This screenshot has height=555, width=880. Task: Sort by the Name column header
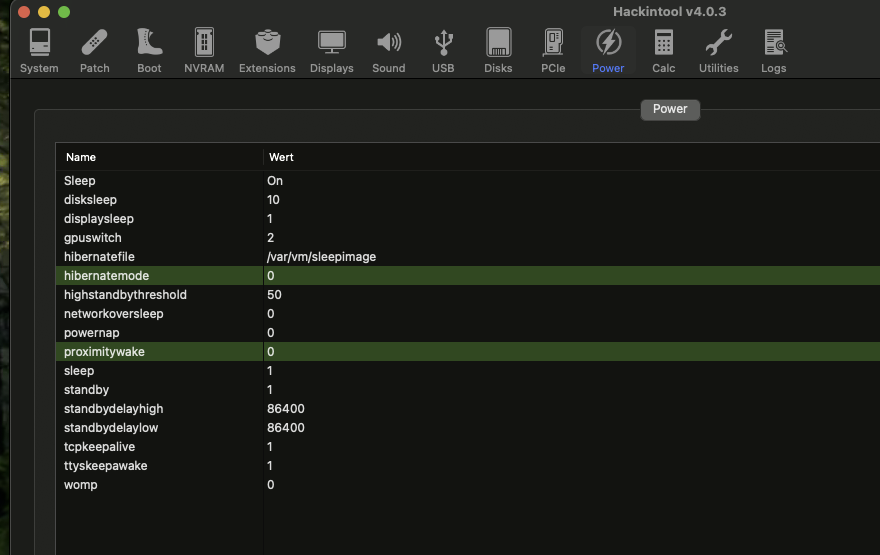tap(159, 157)
